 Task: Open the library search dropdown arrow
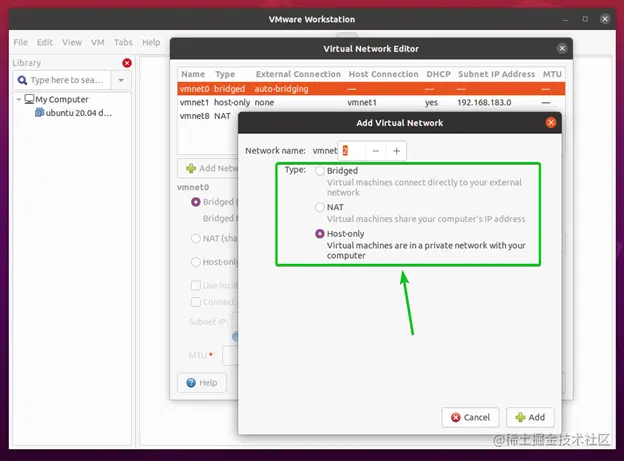(x=121, y=80)
